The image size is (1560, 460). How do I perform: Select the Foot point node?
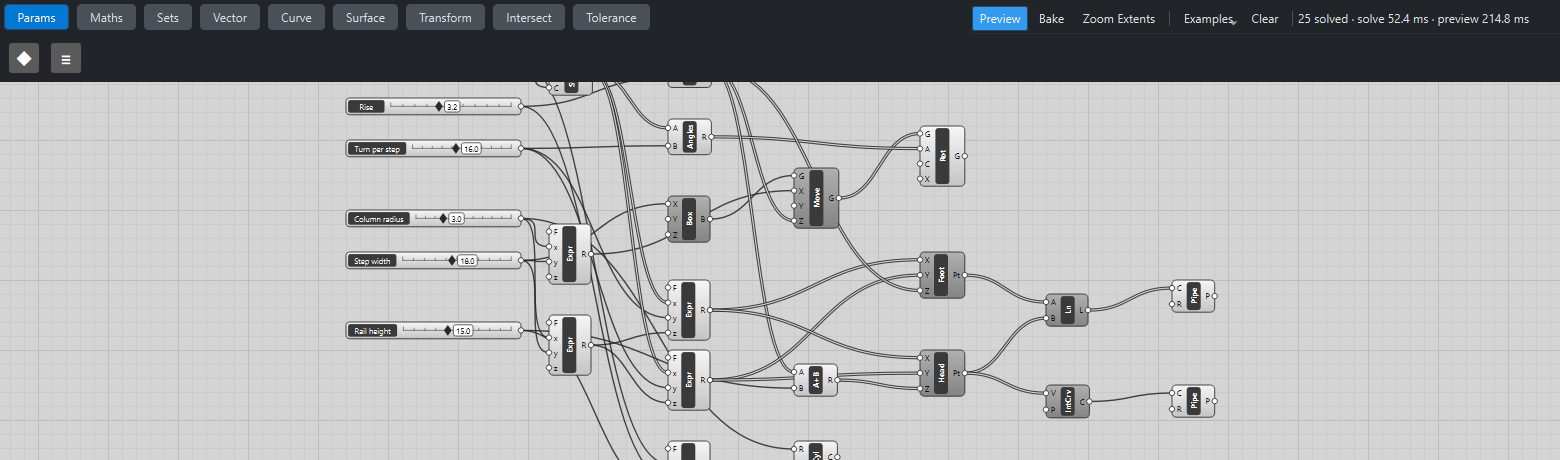[942, 275]
